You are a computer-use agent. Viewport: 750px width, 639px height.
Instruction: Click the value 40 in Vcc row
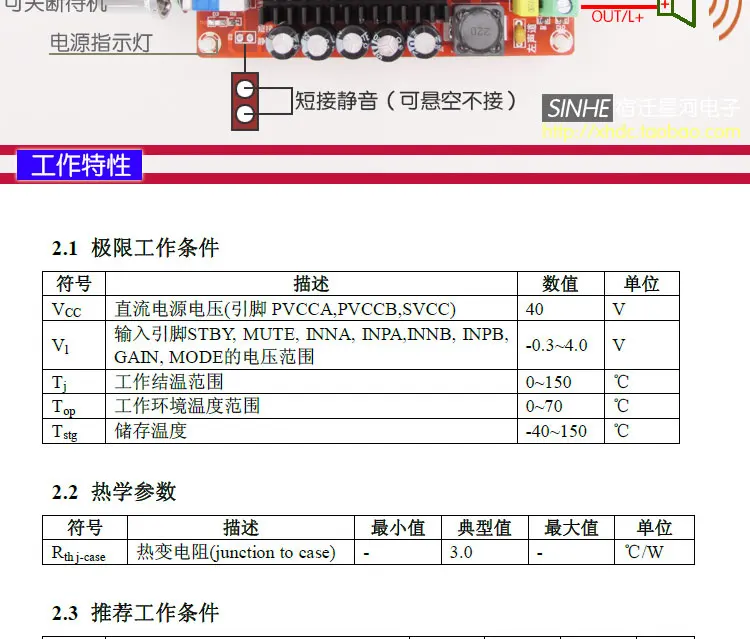pos(561,308)
